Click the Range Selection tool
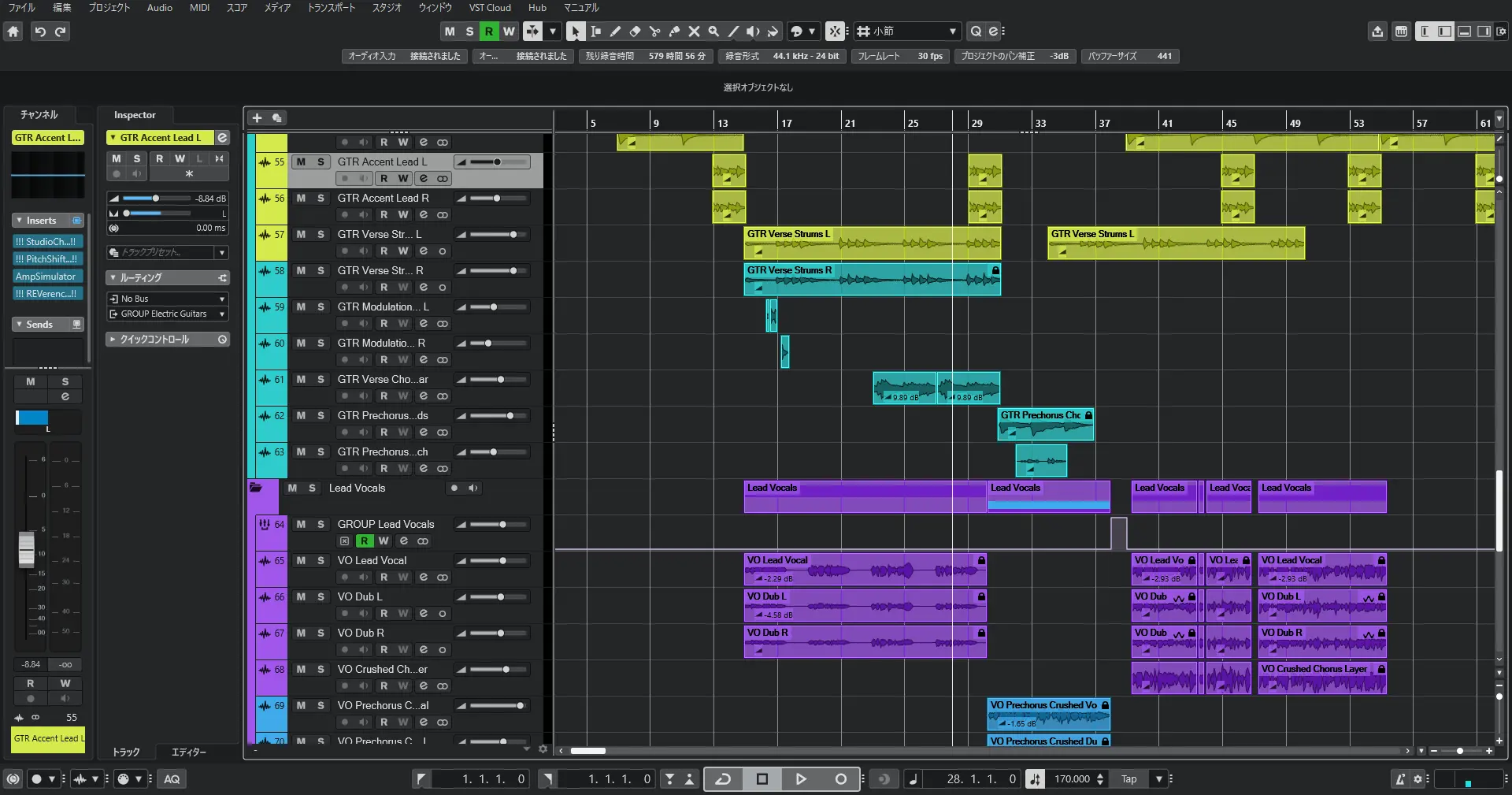Image resolution: width=1512 pixels, height=795 pixels. [x=595, y=32]
